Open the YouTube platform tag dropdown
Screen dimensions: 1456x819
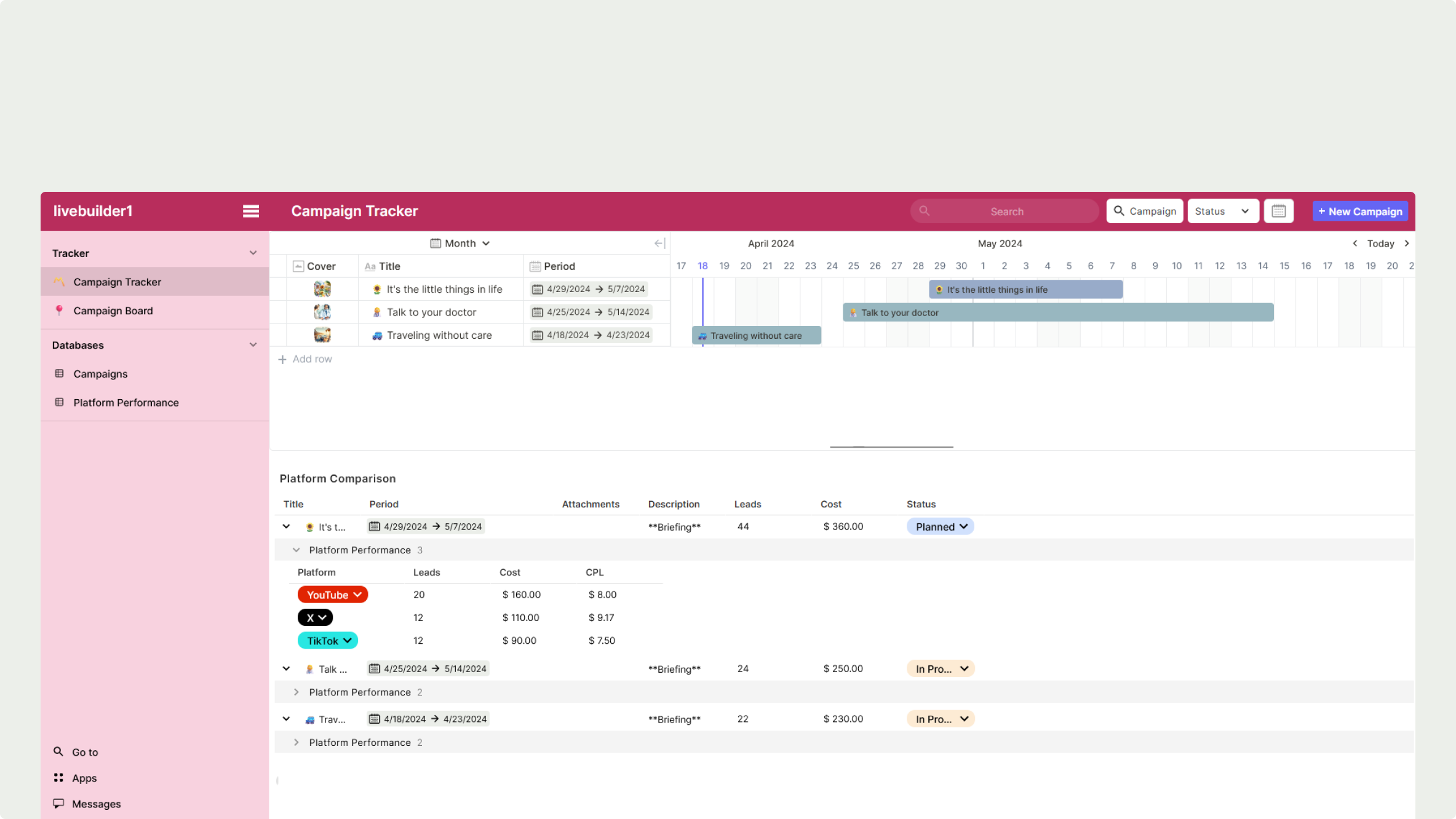point(333,595)
